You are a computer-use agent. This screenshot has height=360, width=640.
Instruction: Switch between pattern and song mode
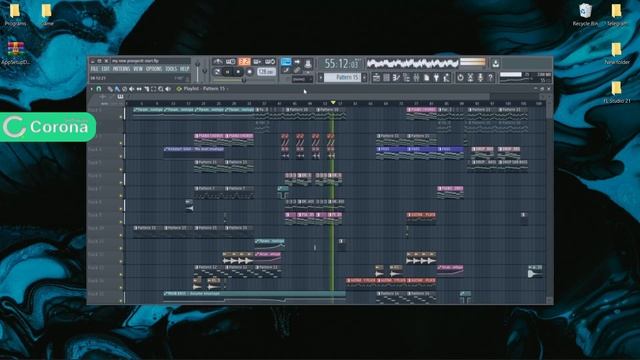[x=217, y=72]
